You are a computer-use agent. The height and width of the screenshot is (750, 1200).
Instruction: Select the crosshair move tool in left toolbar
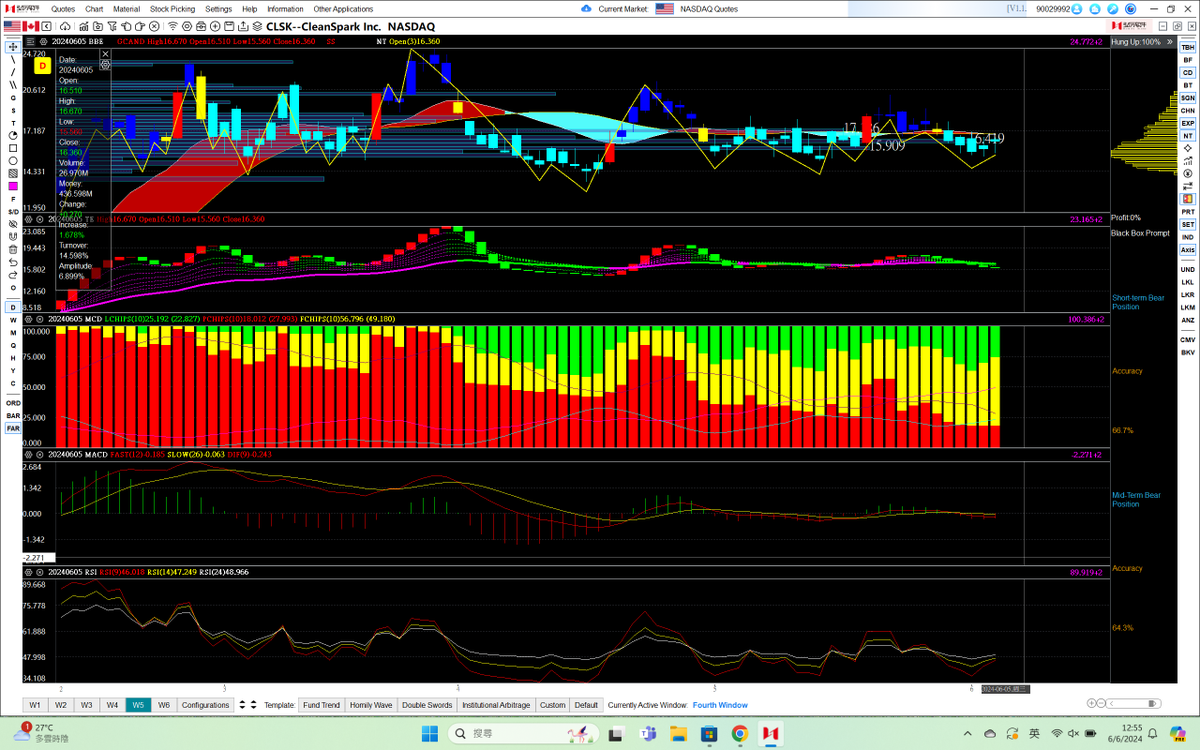coord(13,46)
